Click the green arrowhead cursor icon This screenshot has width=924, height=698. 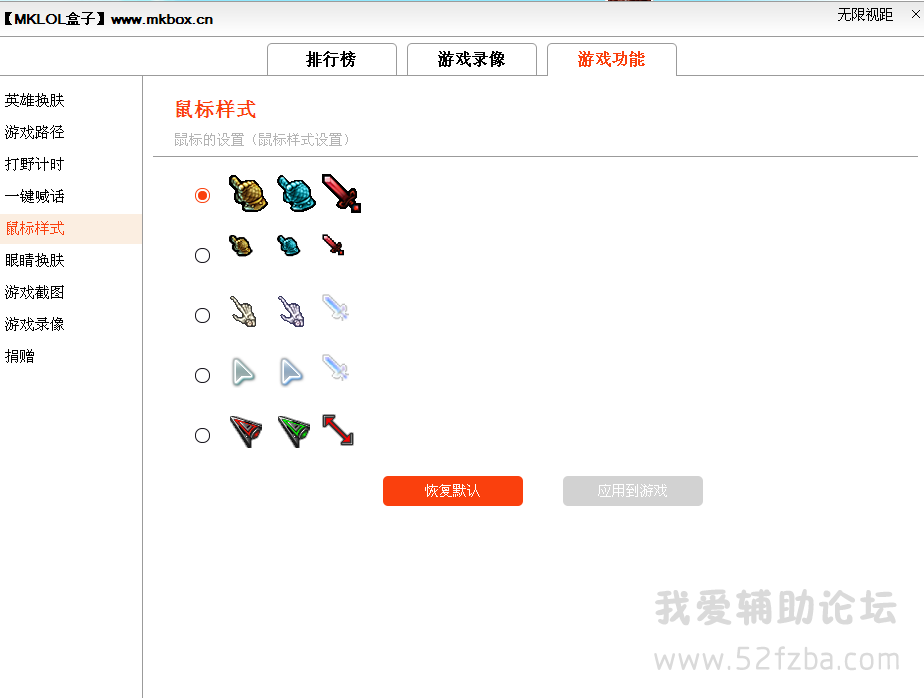pyautogui.click(x=293, y=431)
